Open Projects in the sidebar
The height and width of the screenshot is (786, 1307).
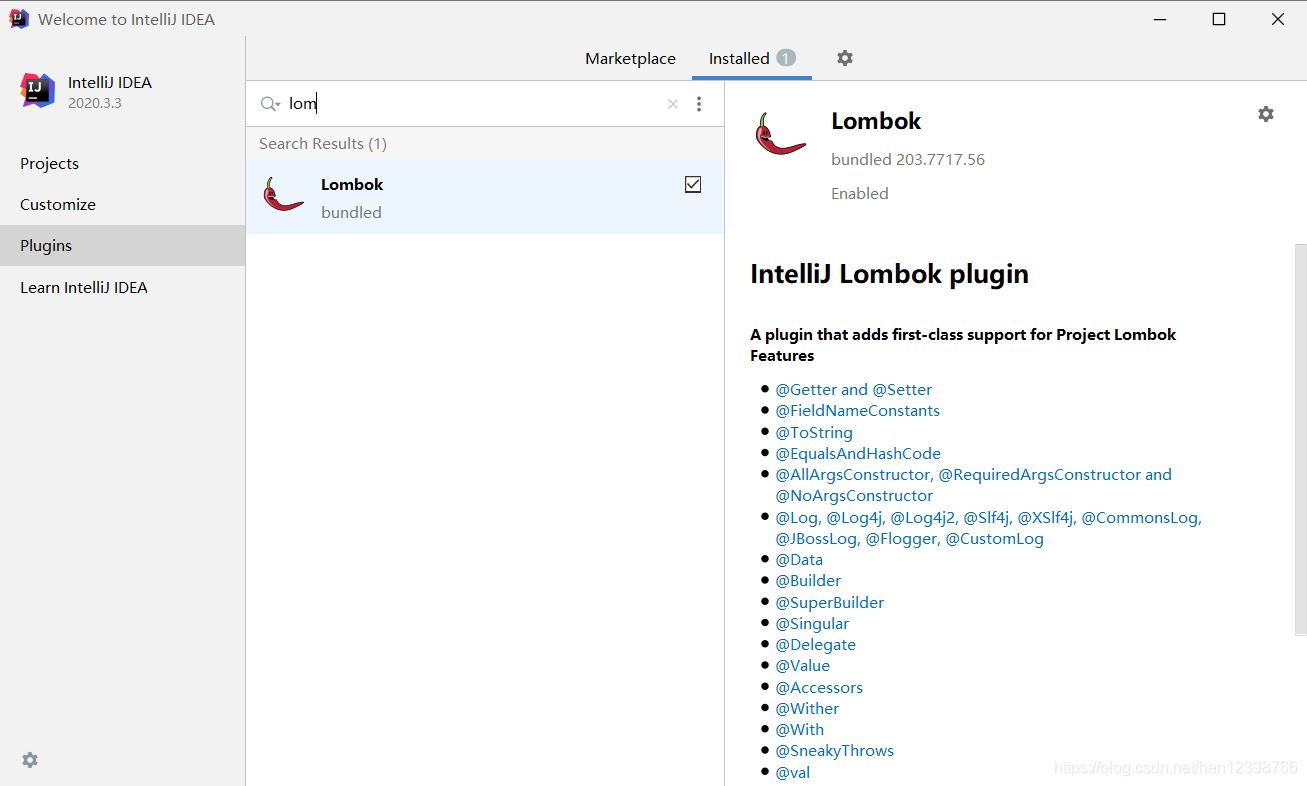(122, 163)
